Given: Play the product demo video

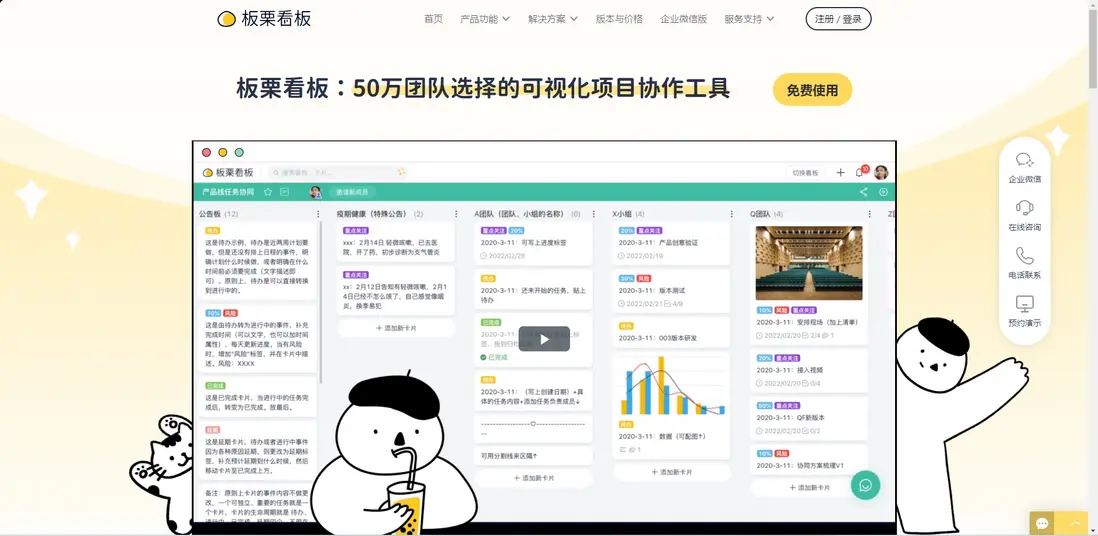Looking at the screenshot, I should click(x=544, y=339).
